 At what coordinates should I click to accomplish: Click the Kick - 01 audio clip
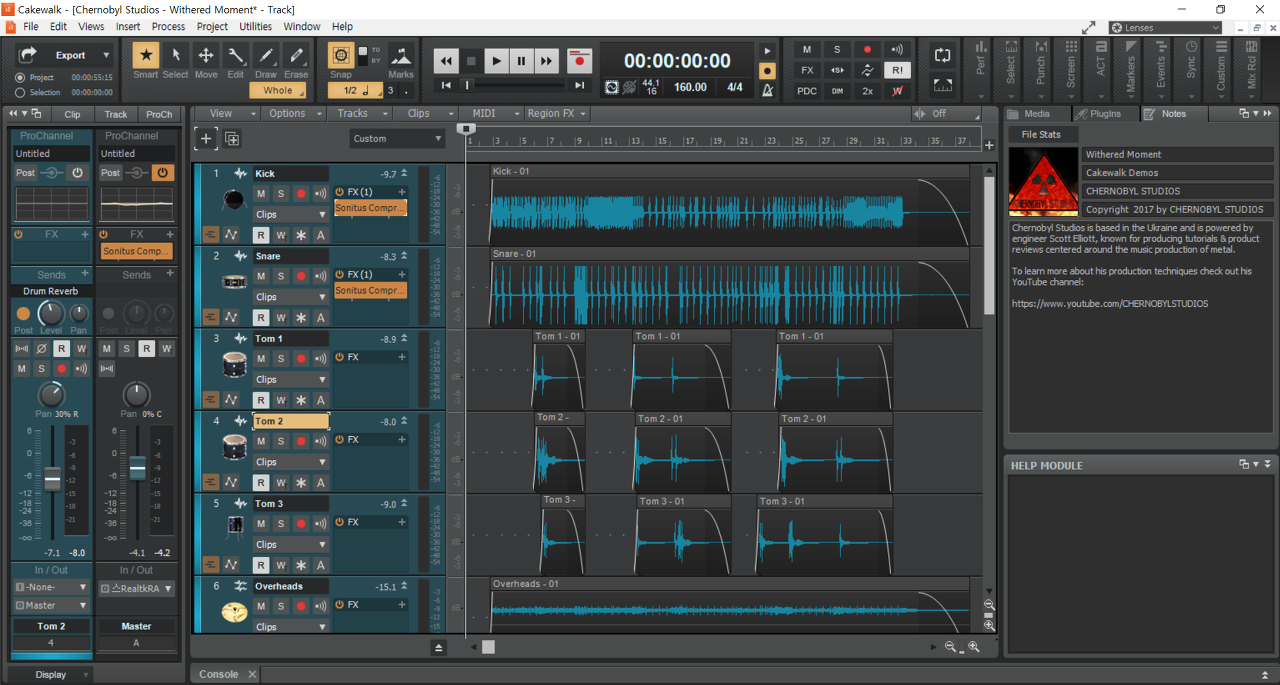click(x=730, y=204)
